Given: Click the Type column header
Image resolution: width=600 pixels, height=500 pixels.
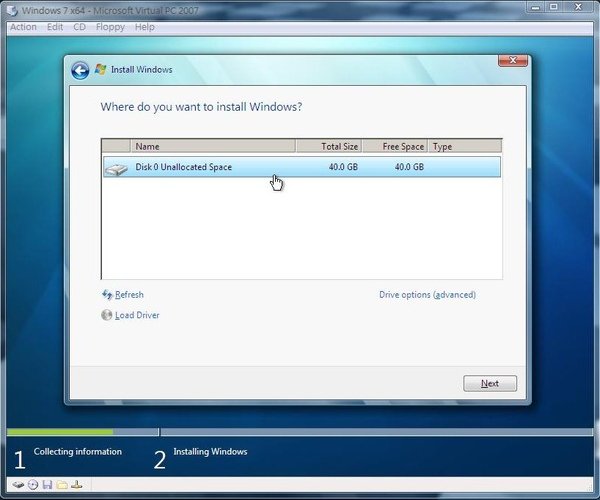Looking at the screenshot, I should click(465, 146).
